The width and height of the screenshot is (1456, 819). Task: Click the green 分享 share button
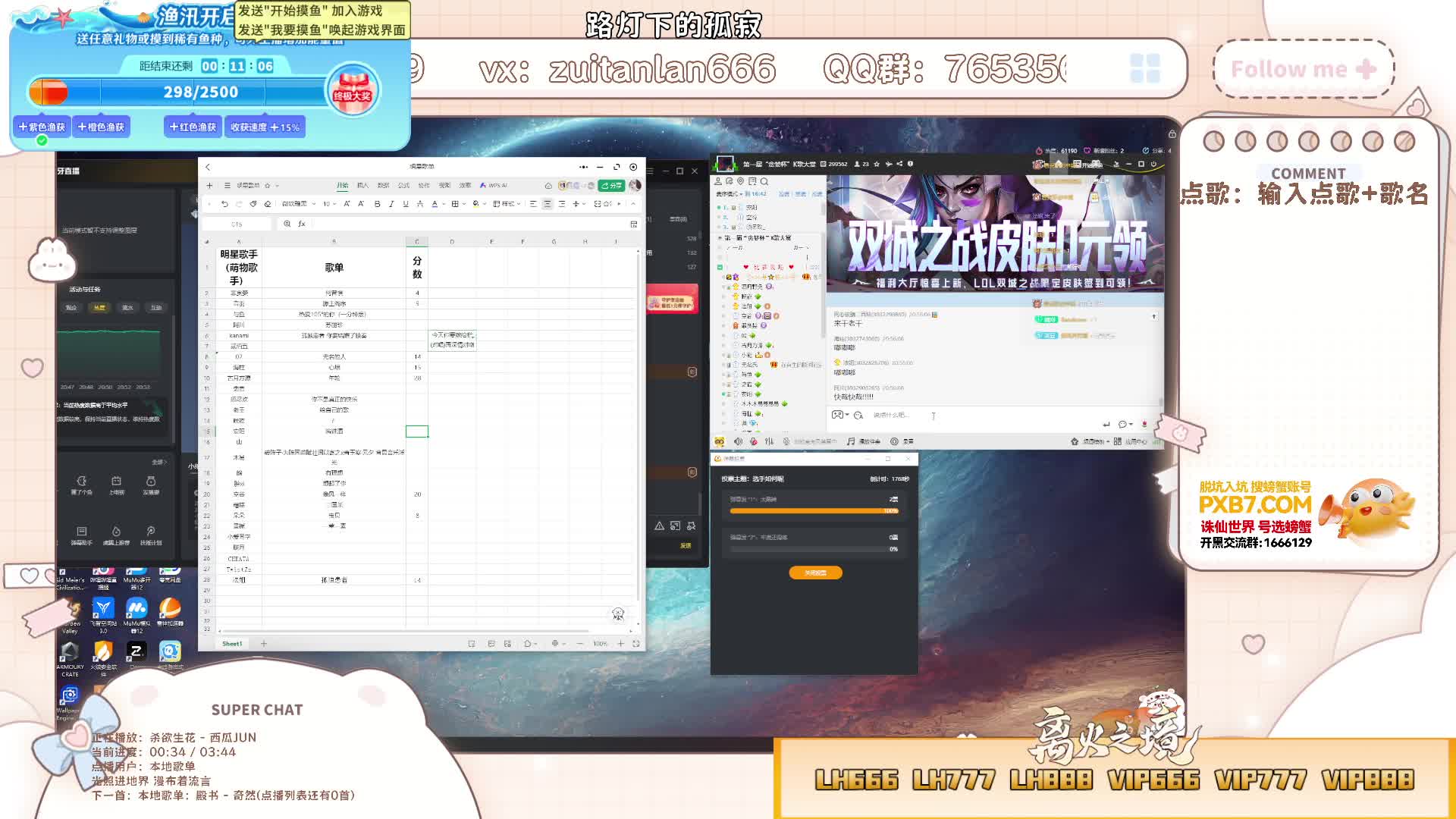click(610, 185)
